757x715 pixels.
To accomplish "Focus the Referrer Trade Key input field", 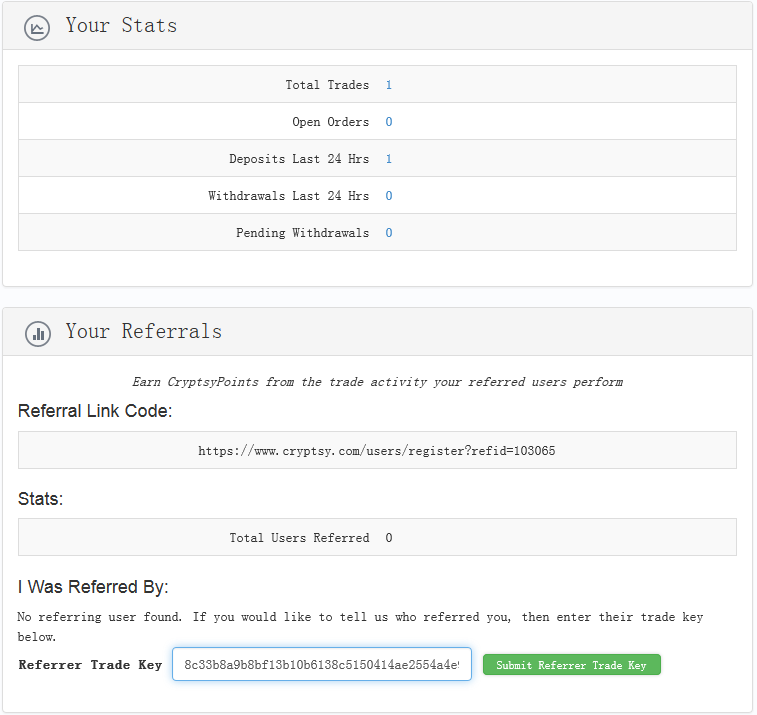I will point(321,665).
